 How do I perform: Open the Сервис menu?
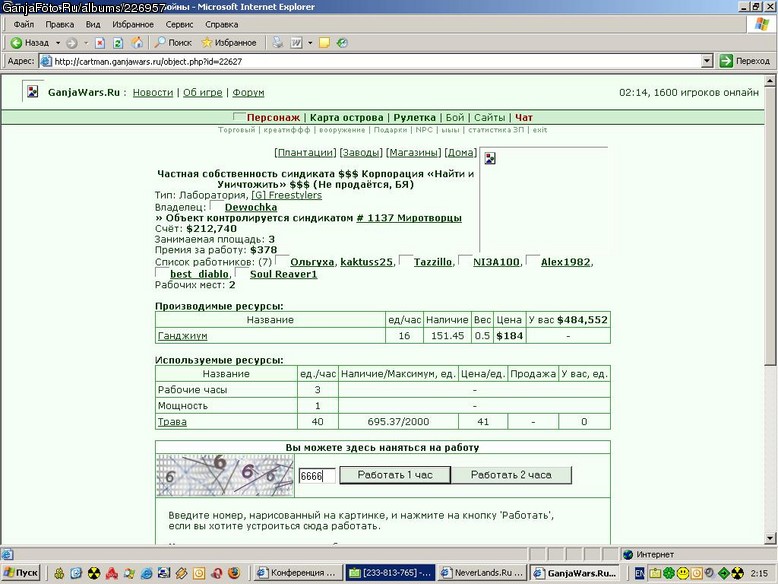[179, 24]
